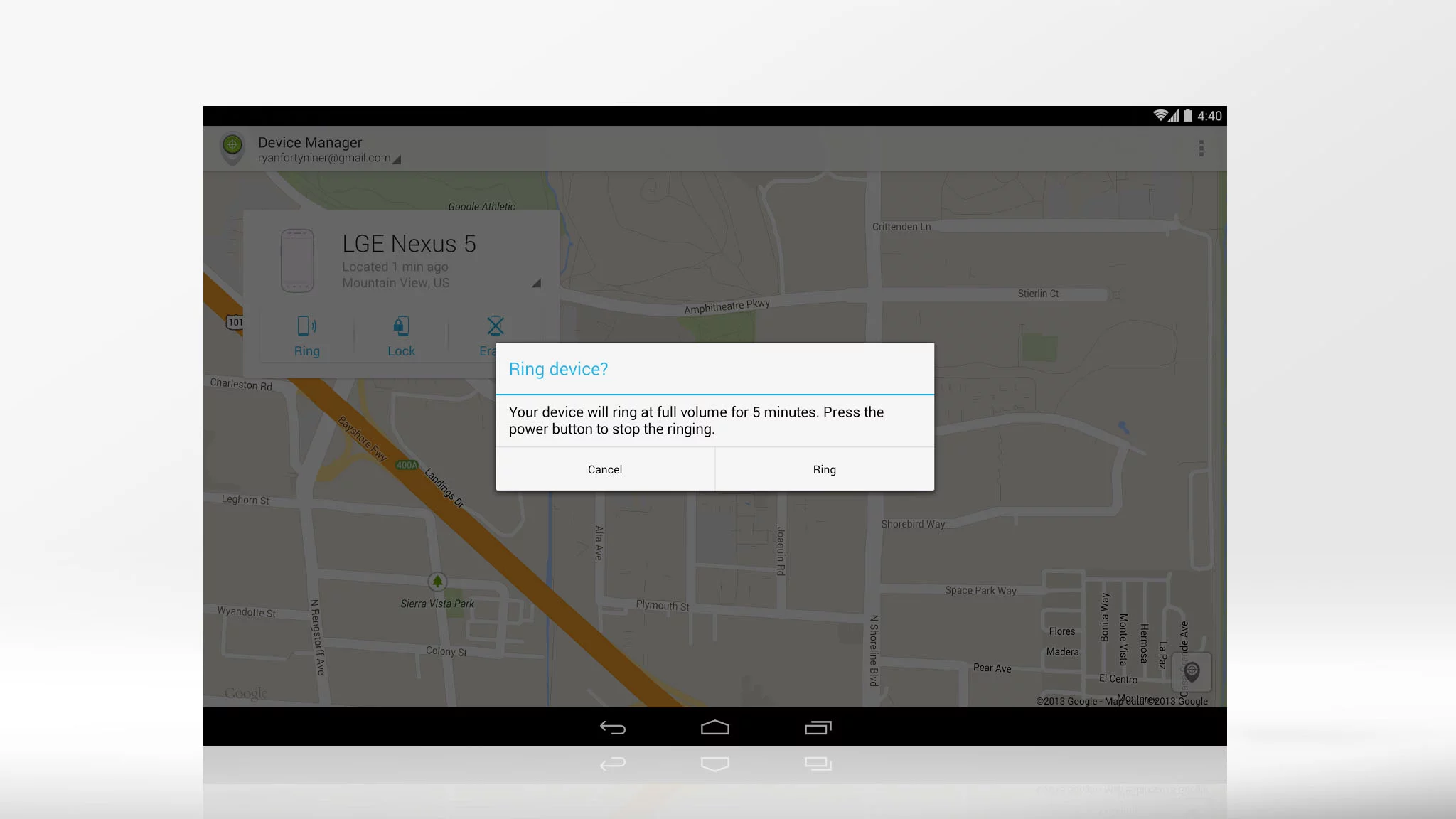Screen dimensions: 1456x819
Task: Open Google Maps via the Google watermark
Action: (x=245, y=693)
